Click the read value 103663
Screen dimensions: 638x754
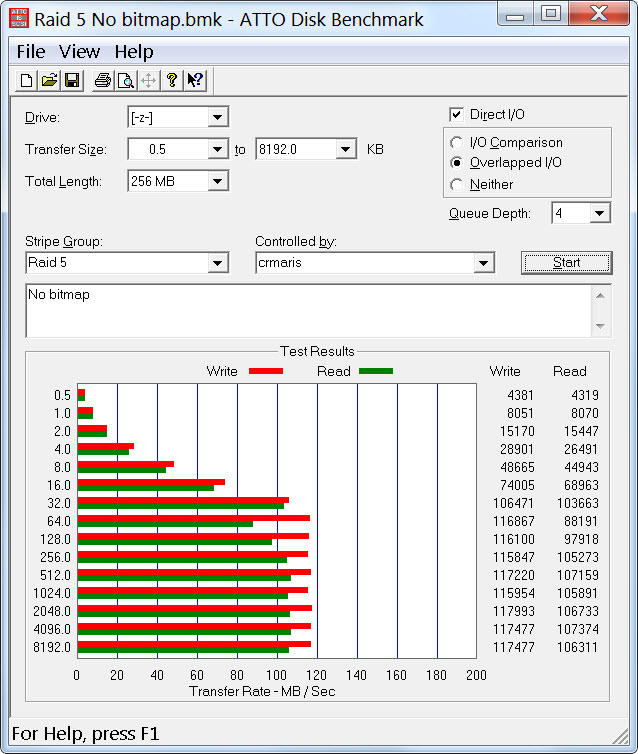click(577, 503)
